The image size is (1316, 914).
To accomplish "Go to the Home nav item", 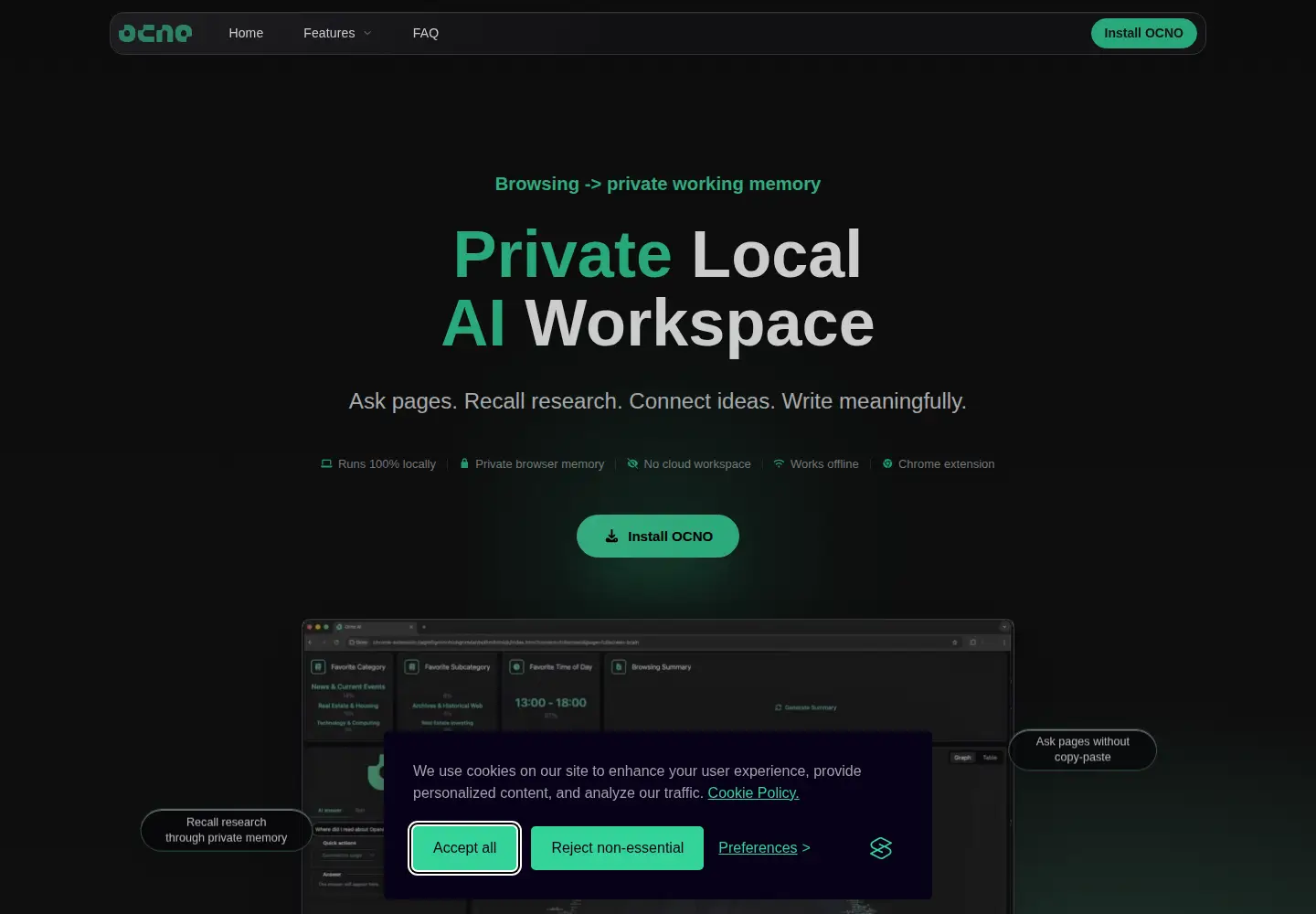I will [246, 33].
